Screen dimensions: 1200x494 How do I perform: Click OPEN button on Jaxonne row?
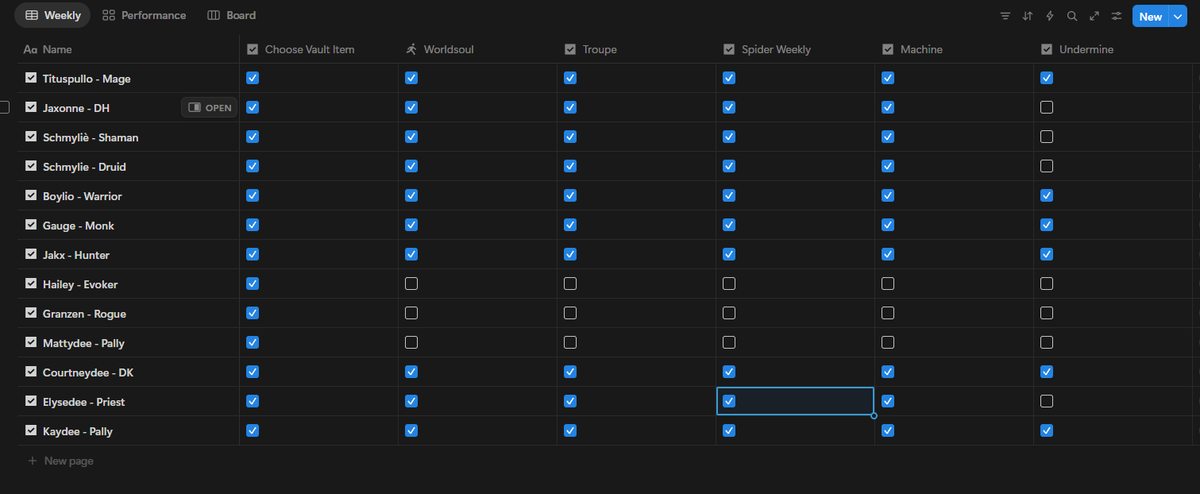coord(210,108)
